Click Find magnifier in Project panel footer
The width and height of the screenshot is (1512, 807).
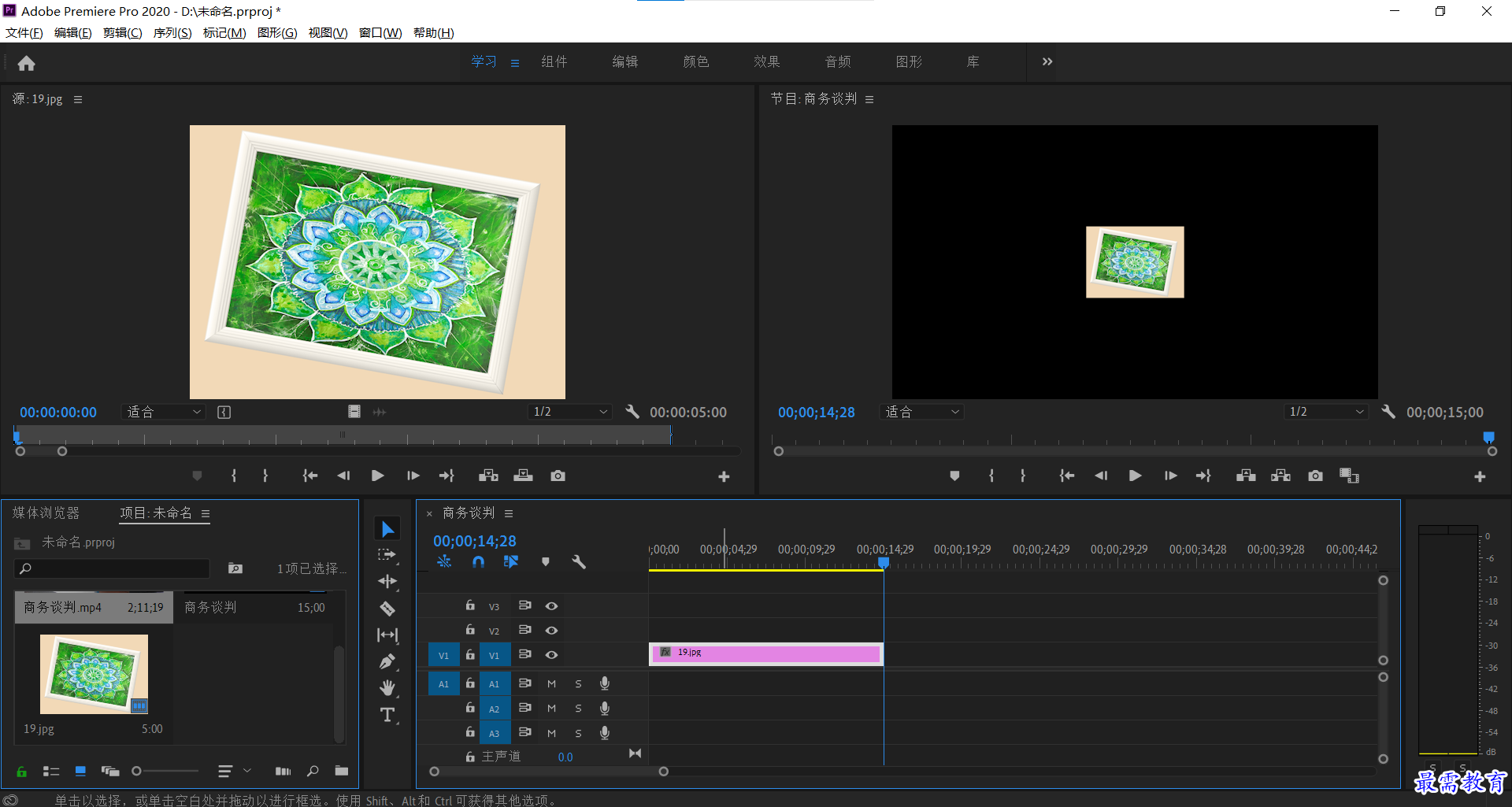[313, 771]
